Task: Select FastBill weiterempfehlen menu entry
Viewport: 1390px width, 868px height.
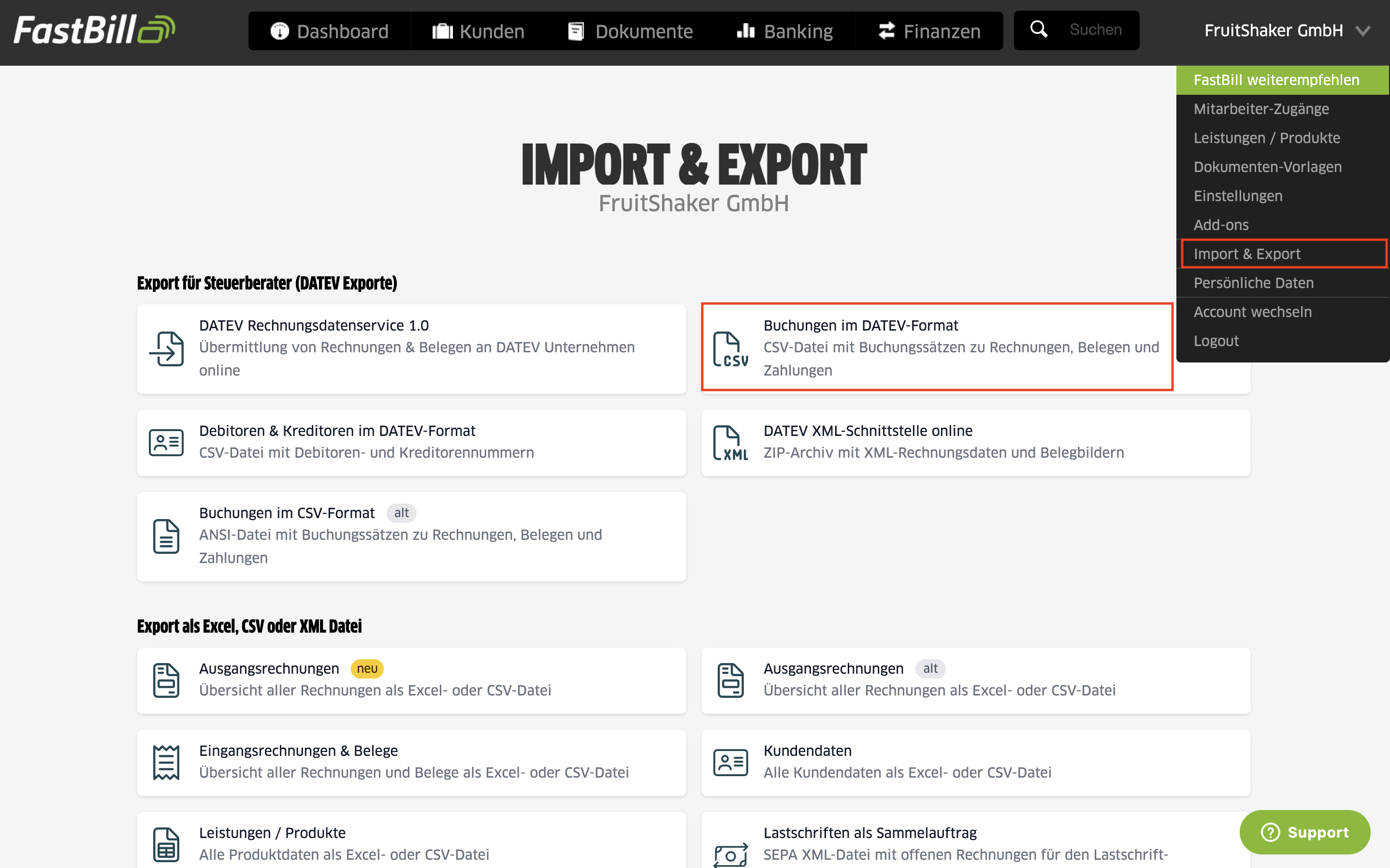Action: pyautogui.click(x=1283, y=80)
